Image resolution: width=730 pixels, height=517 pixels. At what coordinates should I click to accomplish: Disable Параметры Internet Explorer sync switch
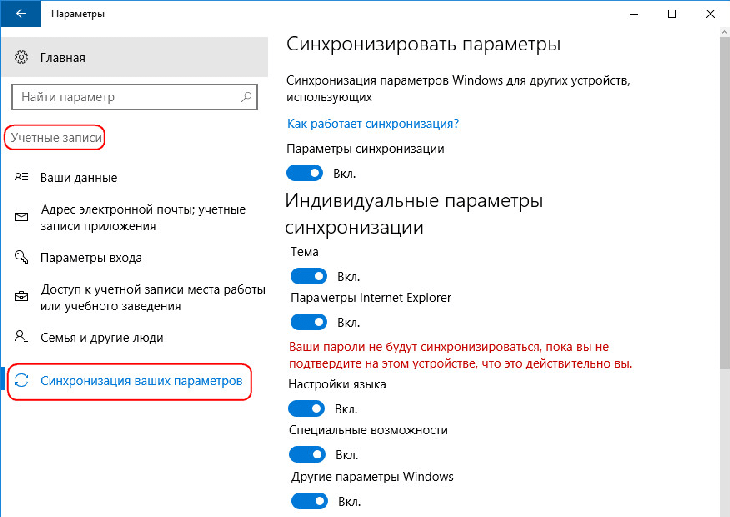pyautogui.click(x=309, y=322)
